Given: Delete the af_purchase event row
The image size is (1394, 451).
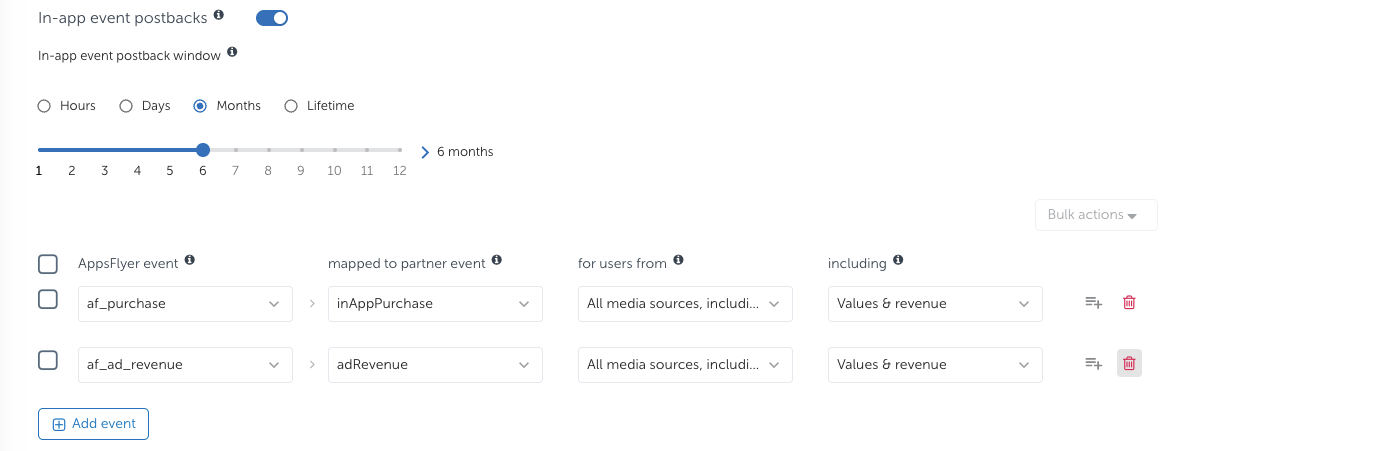Looking at the screenshot, I should point(1129,303).
